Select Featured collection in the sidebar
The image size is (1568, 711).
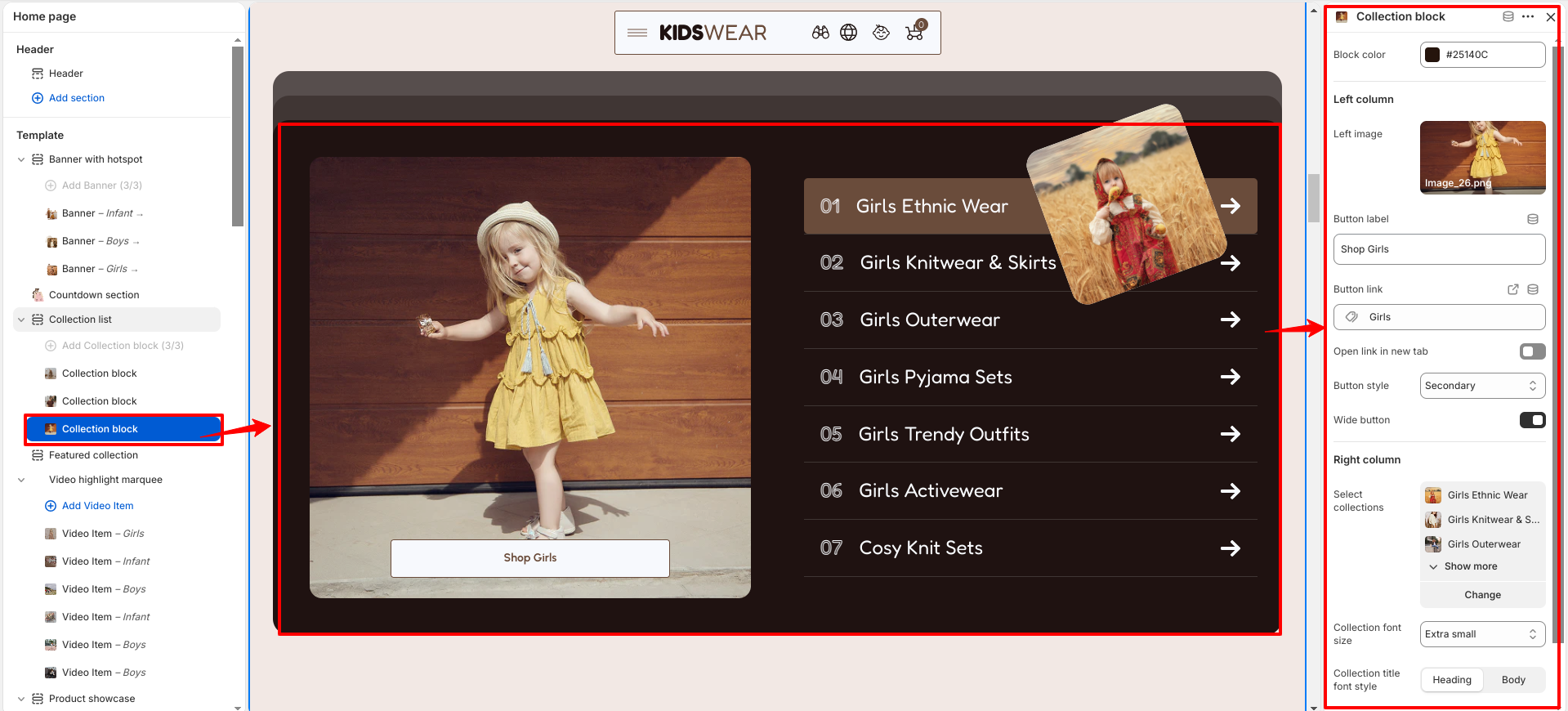tap(93, 455)
